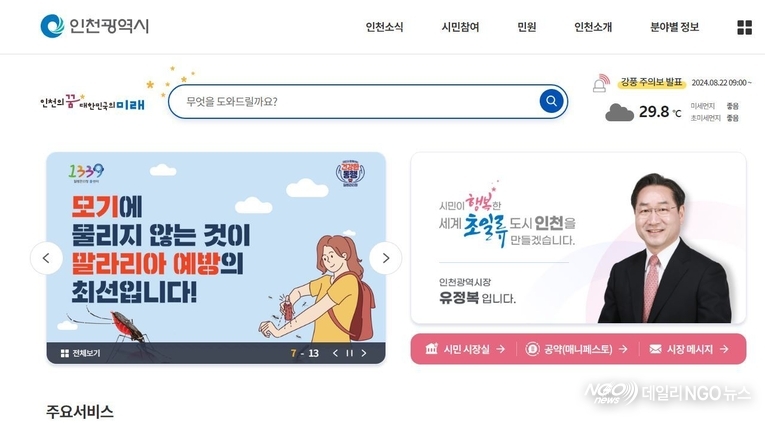Open the 시민참여 menu
Image resolution: width=765 pixels, height=423 pixels.
[x=460, y=27]
